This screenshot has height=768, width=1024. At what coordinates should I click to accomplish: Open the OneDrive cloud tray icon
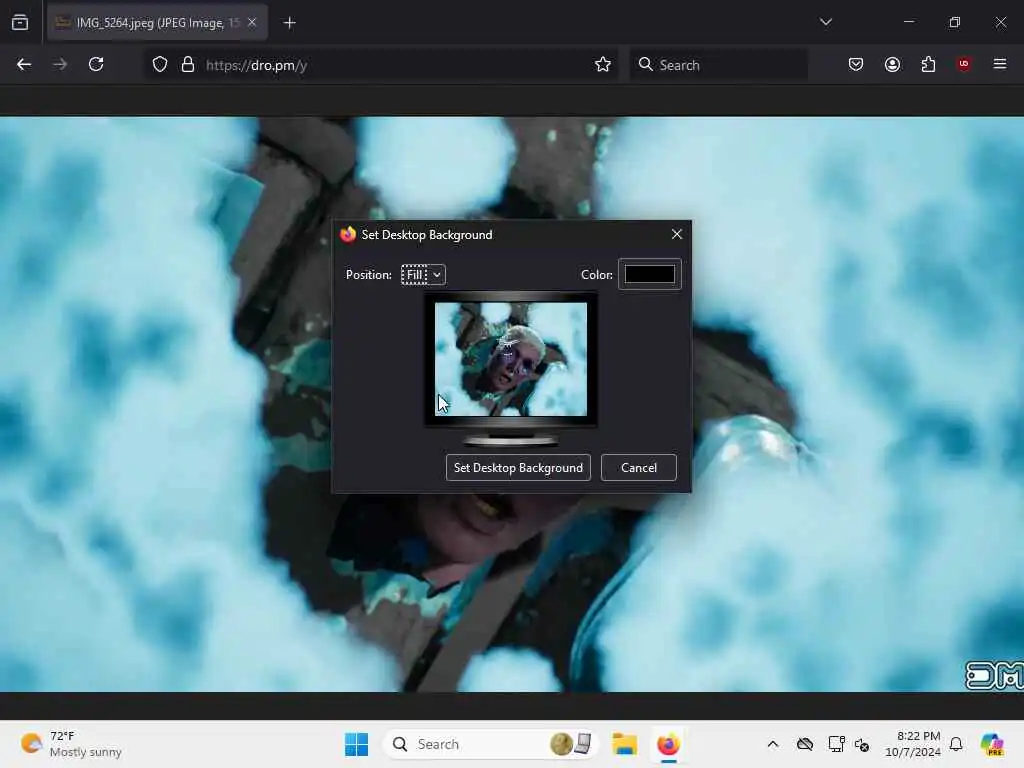pyautogui.click(x=805, y=744)
